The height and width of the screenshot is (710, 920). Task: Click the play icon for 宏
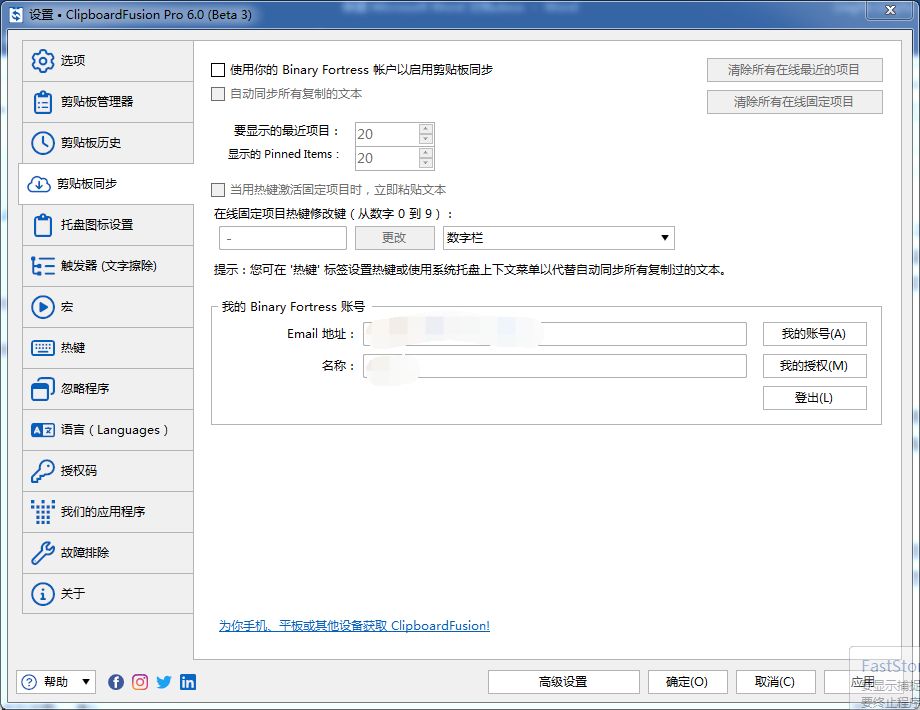tap(43, 307)
